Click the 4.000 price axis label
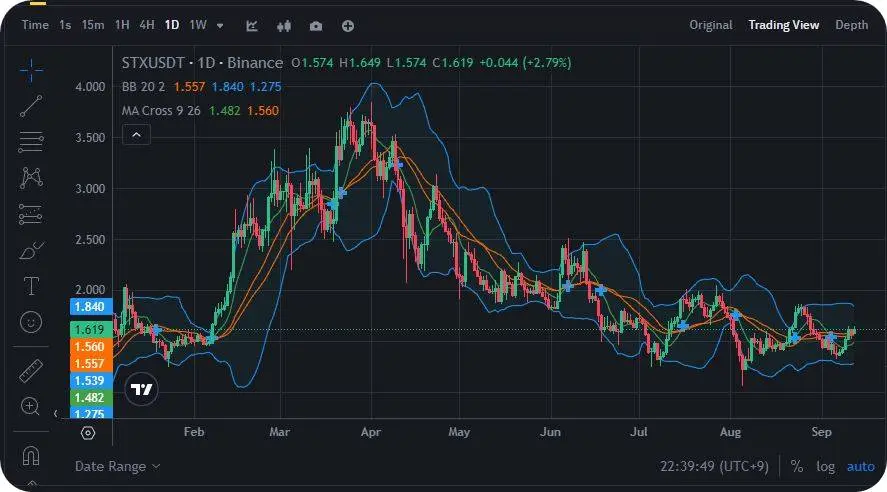 click(x=91, y=87)
